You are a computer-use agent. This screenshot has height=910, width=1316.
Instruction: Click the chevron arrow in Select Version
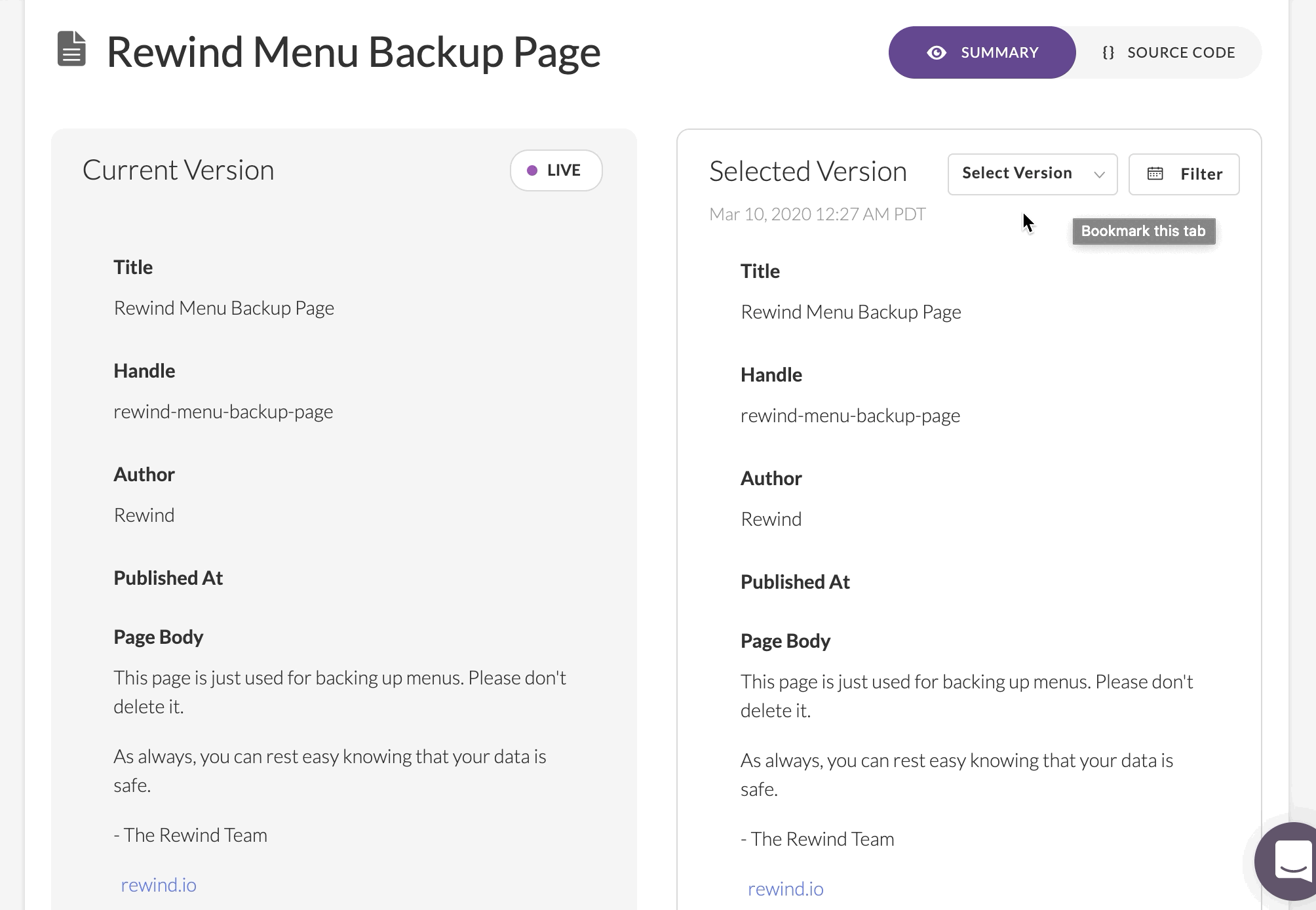click(x=1099, y=174)
